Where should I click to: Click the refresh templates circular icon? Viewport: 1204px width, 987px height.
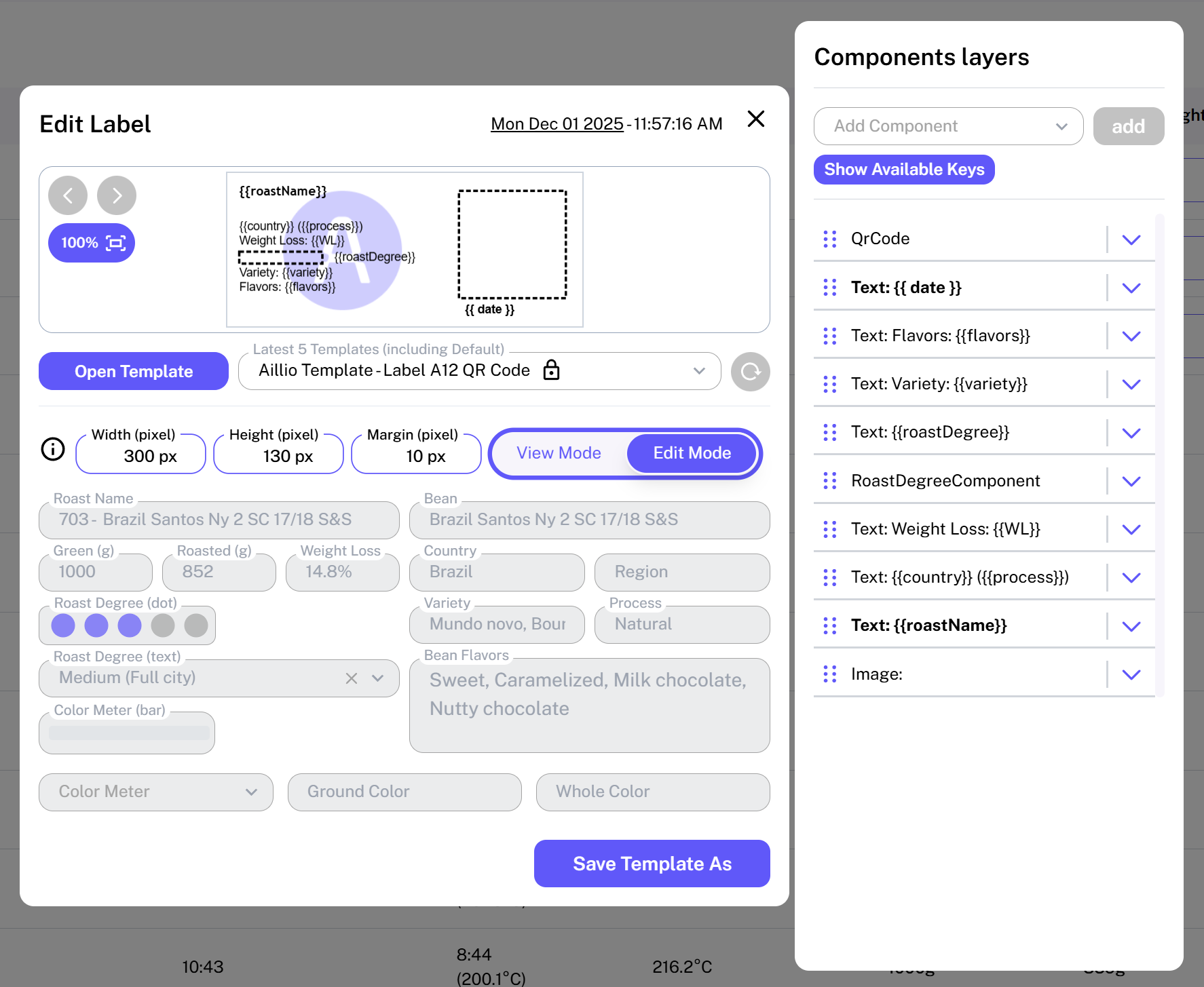coord(750,372)
